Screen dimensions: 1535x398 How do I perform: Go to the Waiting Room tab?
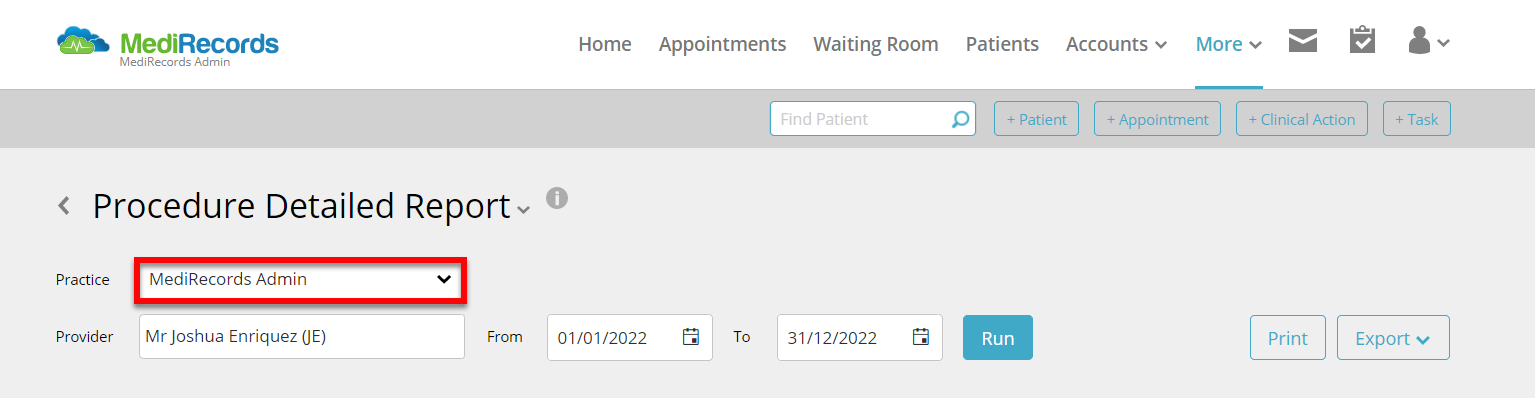[x=876, y=44]
